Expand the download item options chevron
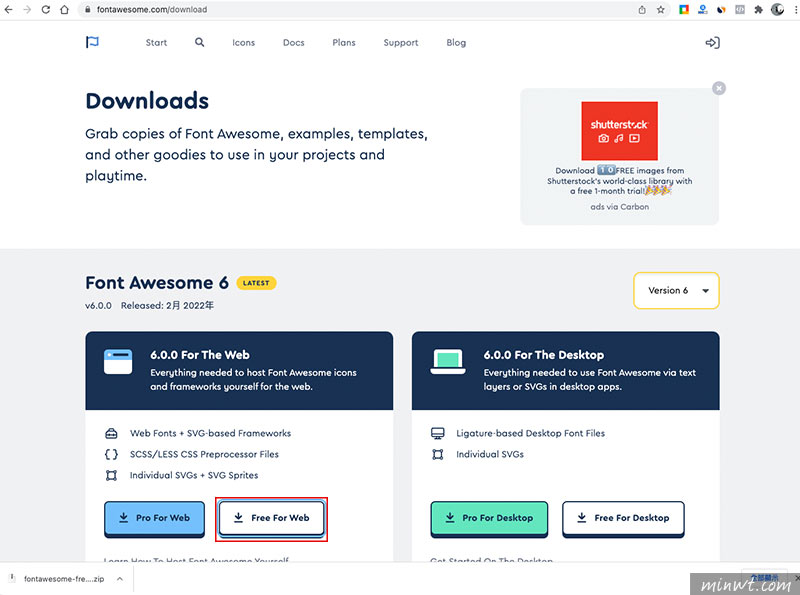Screen dimensions: 800x595 (120, 579)
